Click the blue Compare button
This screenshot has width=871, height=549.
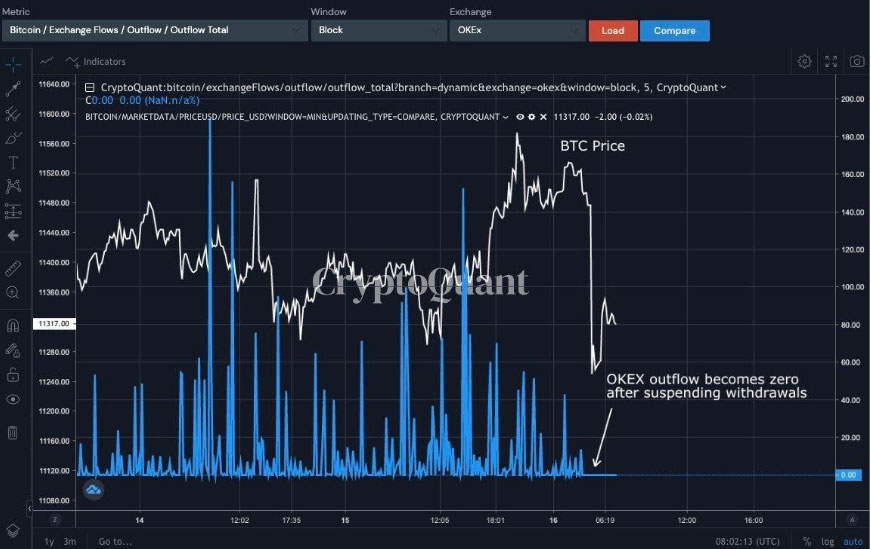(674, 31)
